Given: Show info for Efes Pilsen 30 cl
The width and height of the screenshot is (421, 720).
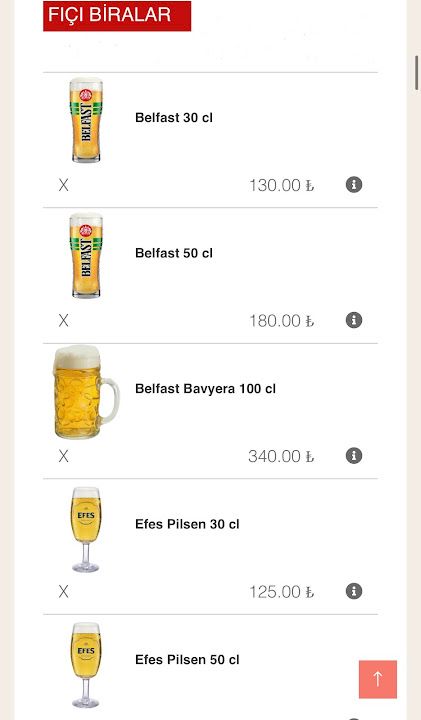Looking at the screenshot, I should [354, 591].
